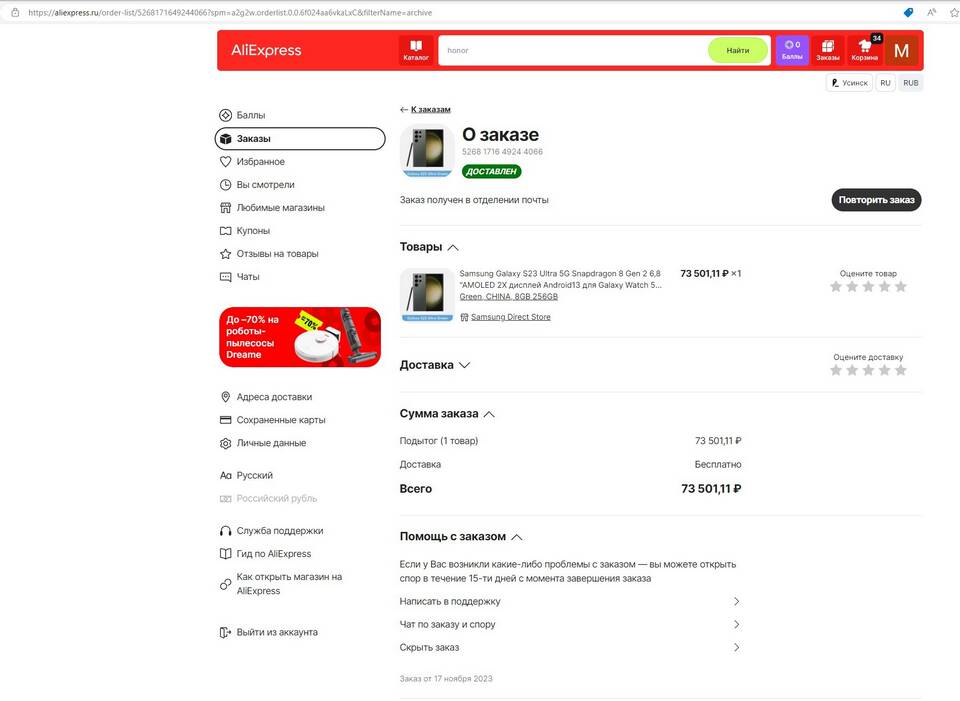Click the order thumbnail beside О заказе
Viewport: 960px width, 701px height.
point(427,151)
